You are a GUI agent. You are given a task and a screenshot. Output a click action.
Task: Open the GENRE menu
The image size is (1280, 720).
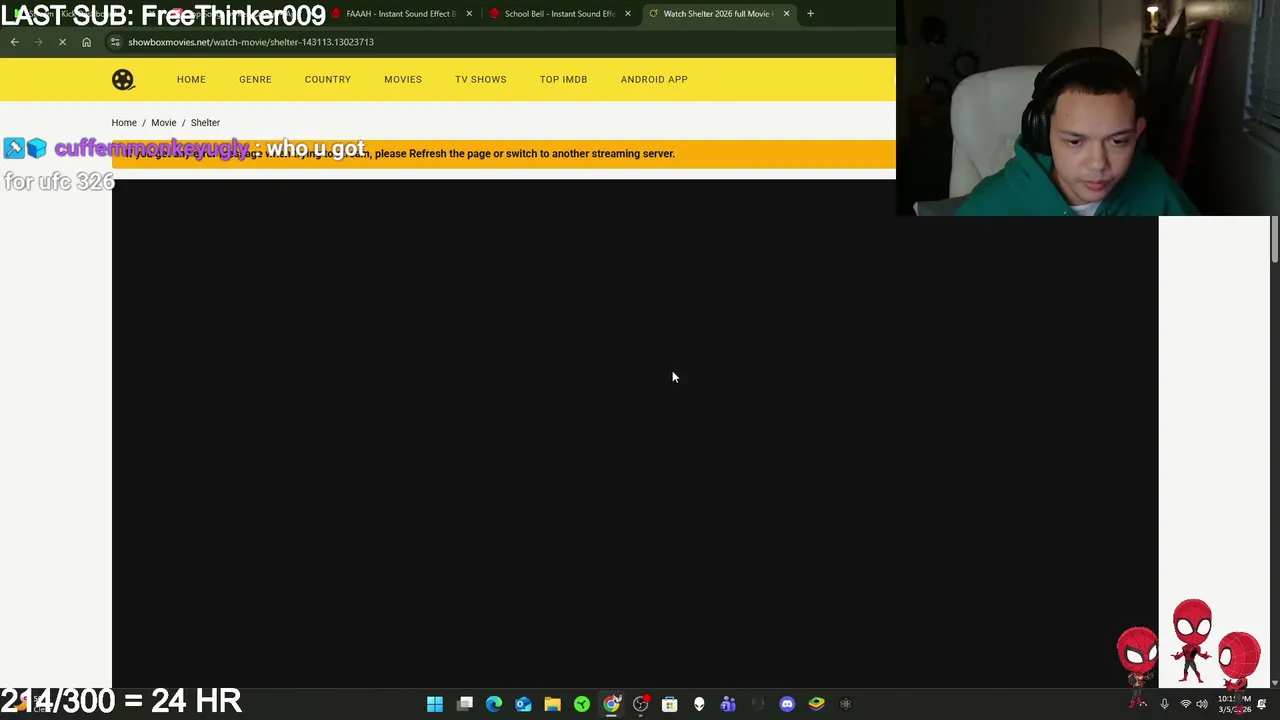pyautogui.click(x=255, y=79)
